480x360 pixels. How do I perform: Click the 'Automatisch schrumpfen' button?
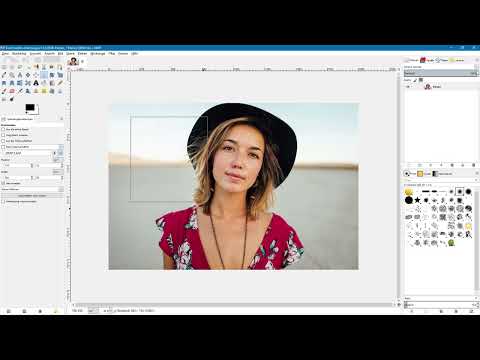32,196
